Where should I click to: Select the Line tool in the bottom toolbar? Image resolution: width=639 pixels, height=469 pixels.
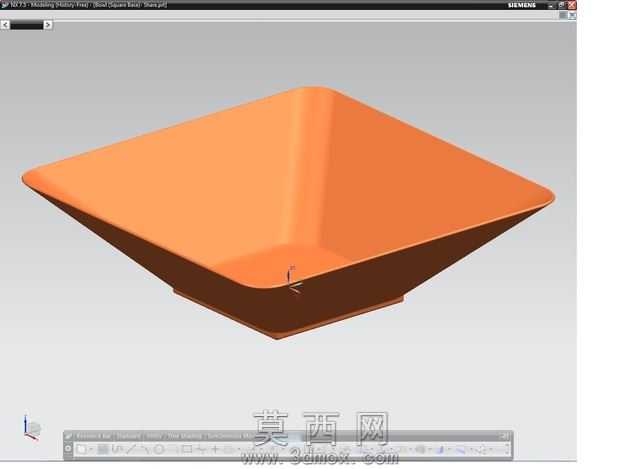pyautogui.click(x=131, y=449)
